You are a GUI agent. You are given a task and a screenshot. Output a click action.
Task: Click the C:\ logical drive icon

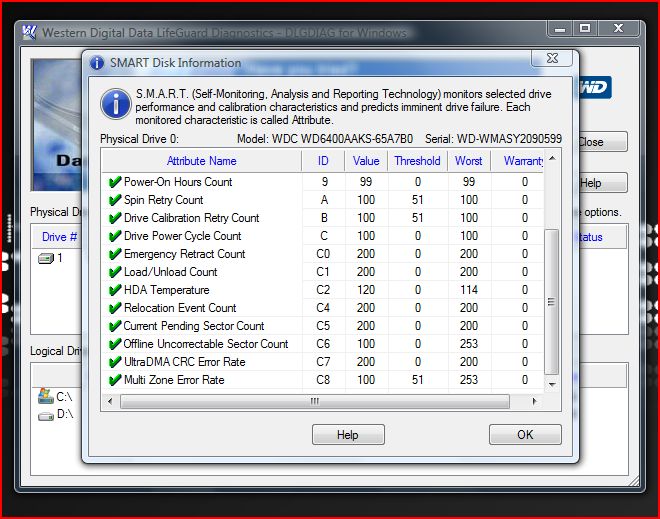45,396
